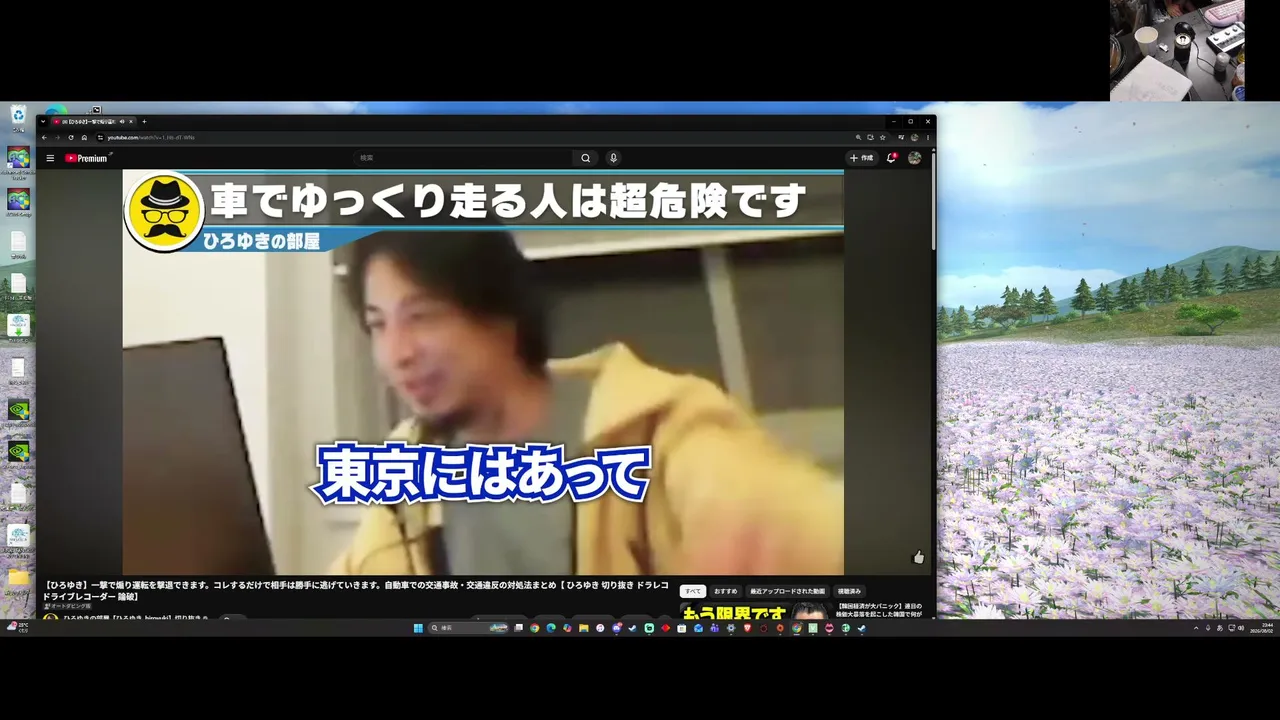Open a new browser tab

pos(144,122)
